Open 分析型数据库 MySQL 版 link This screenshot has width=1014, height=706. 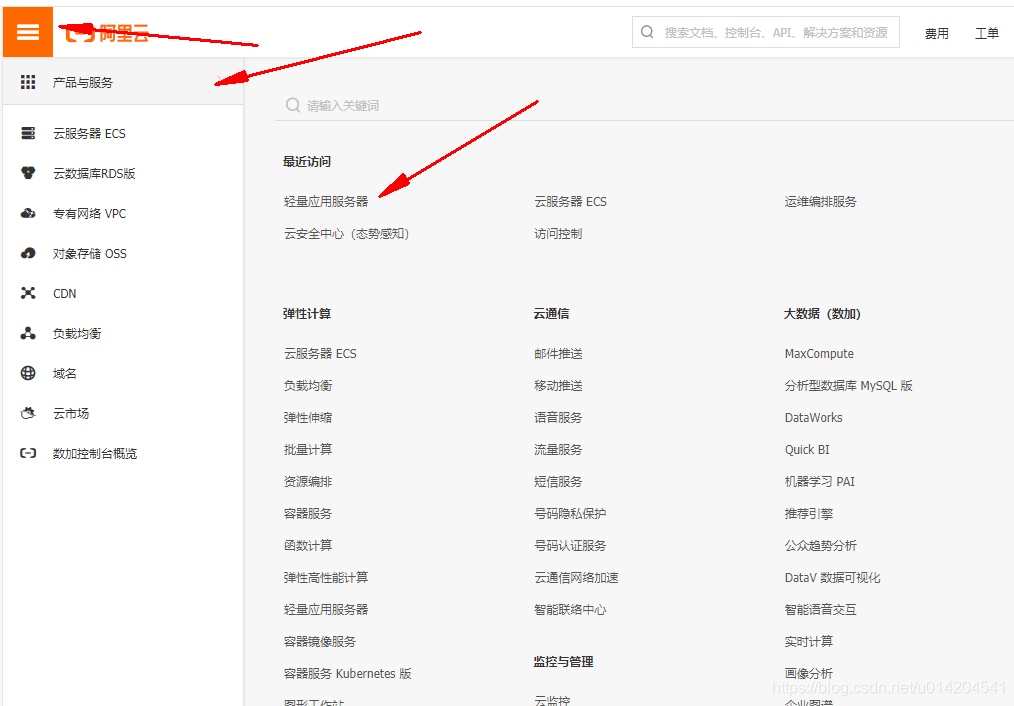pos(848,385)
